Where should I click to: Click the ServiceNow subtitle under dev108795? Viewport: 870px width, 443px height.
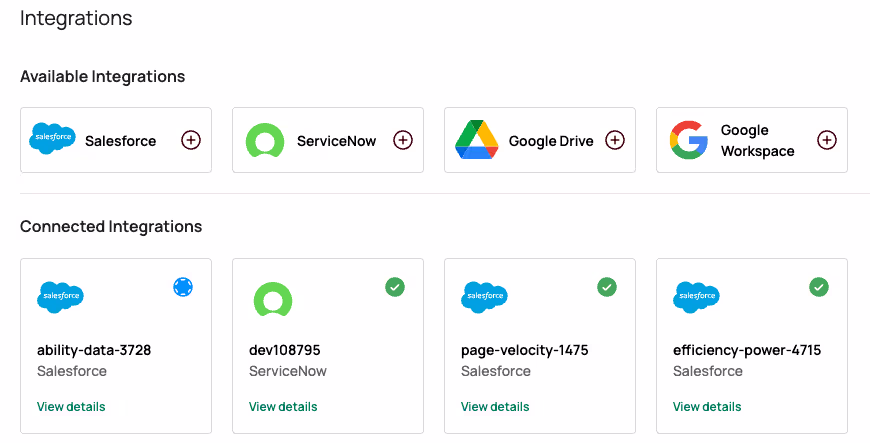(287, 371)
